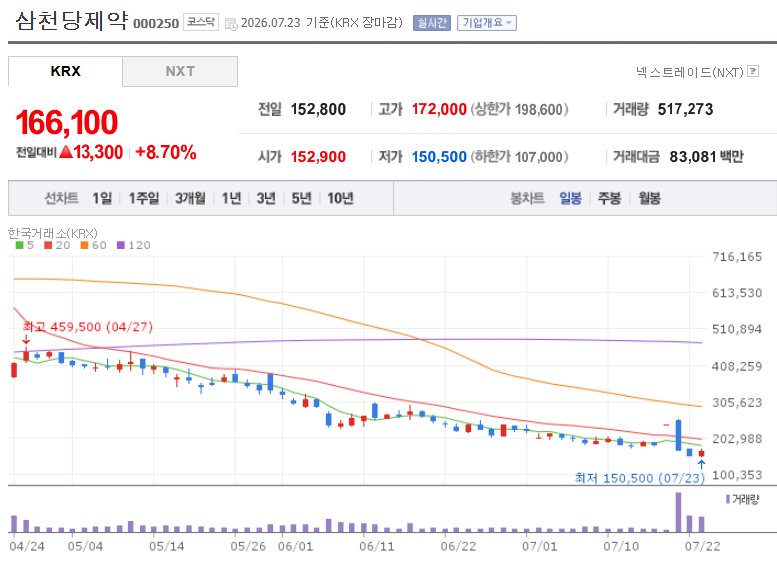Select the 3개월 line chart range
This screenshot has height=567, width=777.
(190, 198)
